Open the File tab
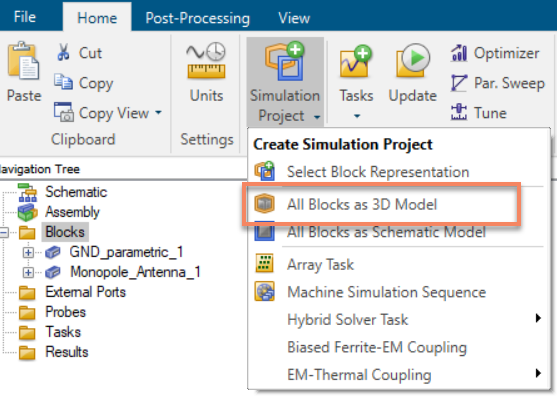Screen dimensions: 557x398 pyautogui.click(x=25, y=17)
